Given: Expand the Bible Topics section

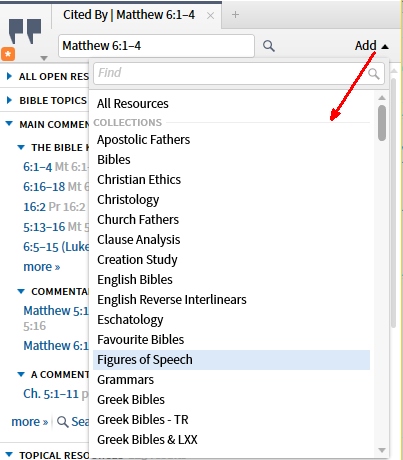Looking at the screenshot, I should click(x=10, y=100).
